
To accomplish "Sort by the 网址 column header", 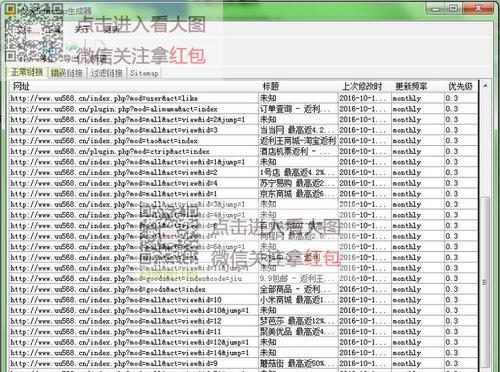I will point(133,86).
